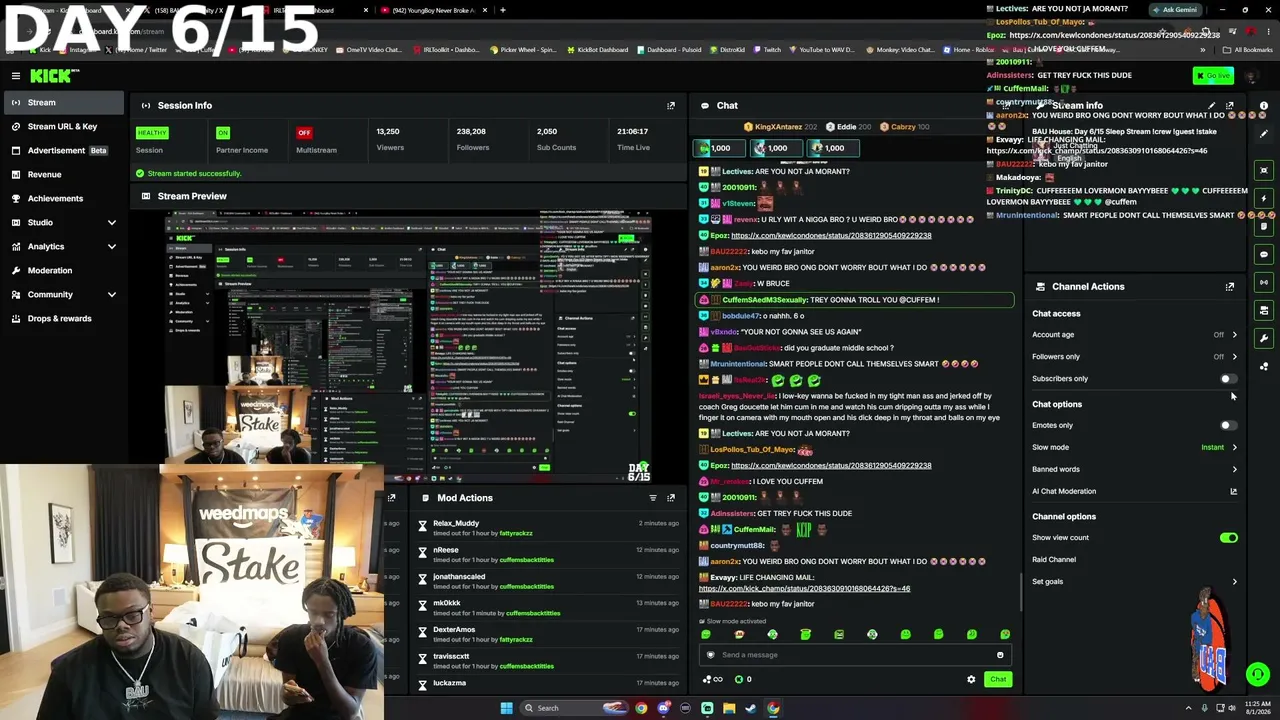The height and width of the screenshot is (720, 1280).
Task: Expand the Analytics sidebar section
Action: [x=111, y=246]
